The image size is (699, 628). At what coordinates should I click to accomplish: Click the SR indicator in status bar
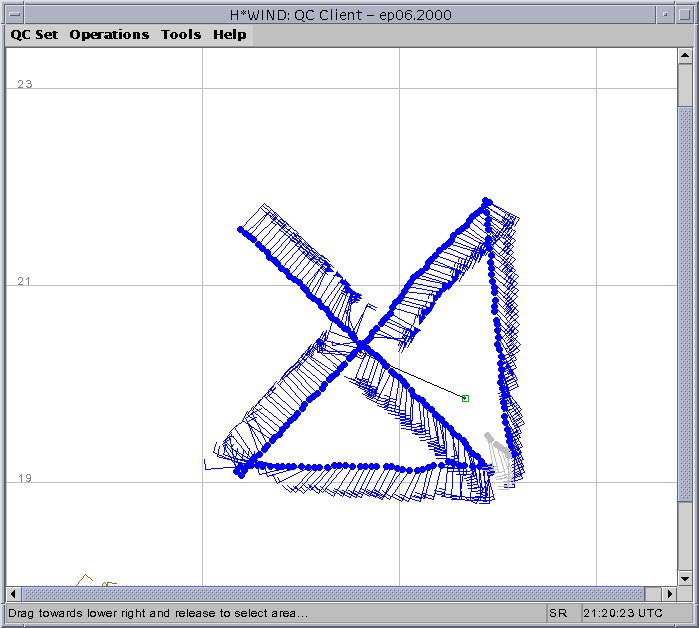click(557, 613)
